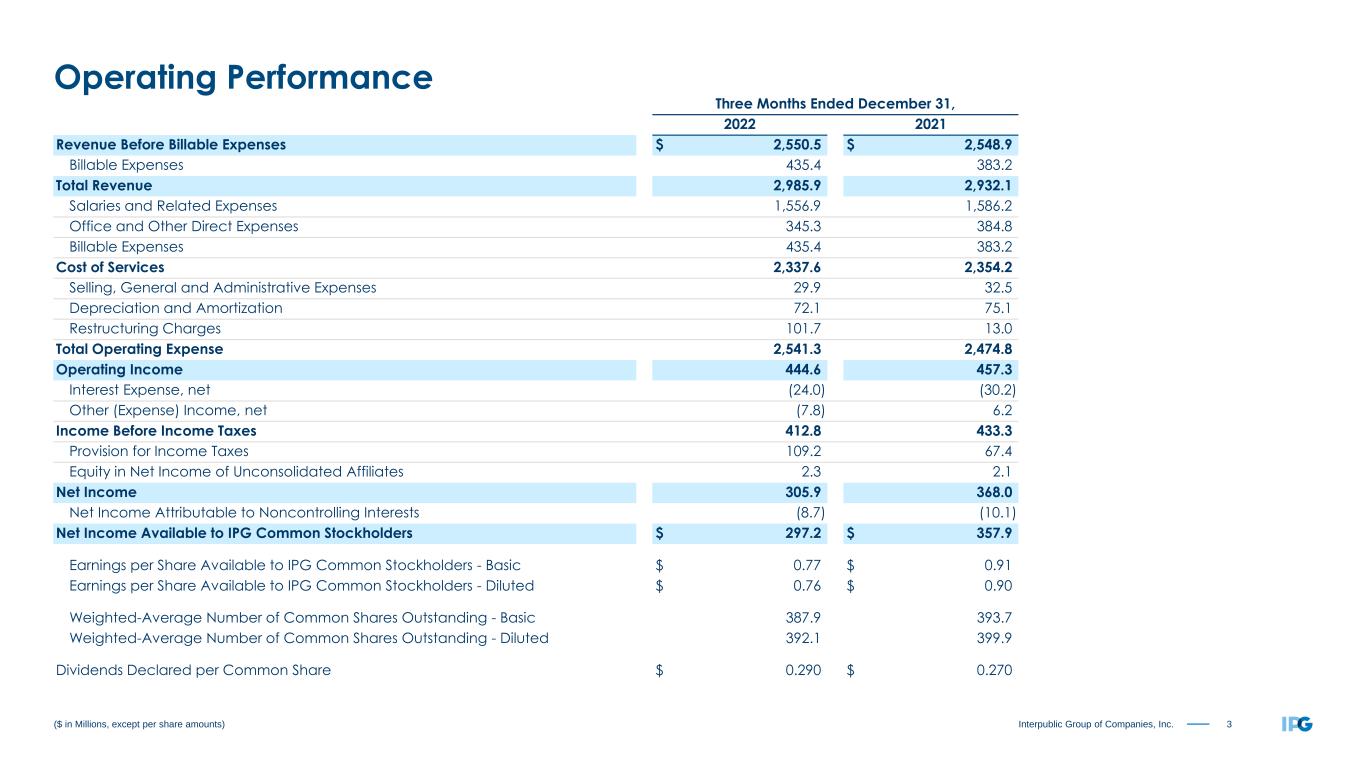Click the Operating Income row label
1365x768 pixels.
click(x=119, y=369)
